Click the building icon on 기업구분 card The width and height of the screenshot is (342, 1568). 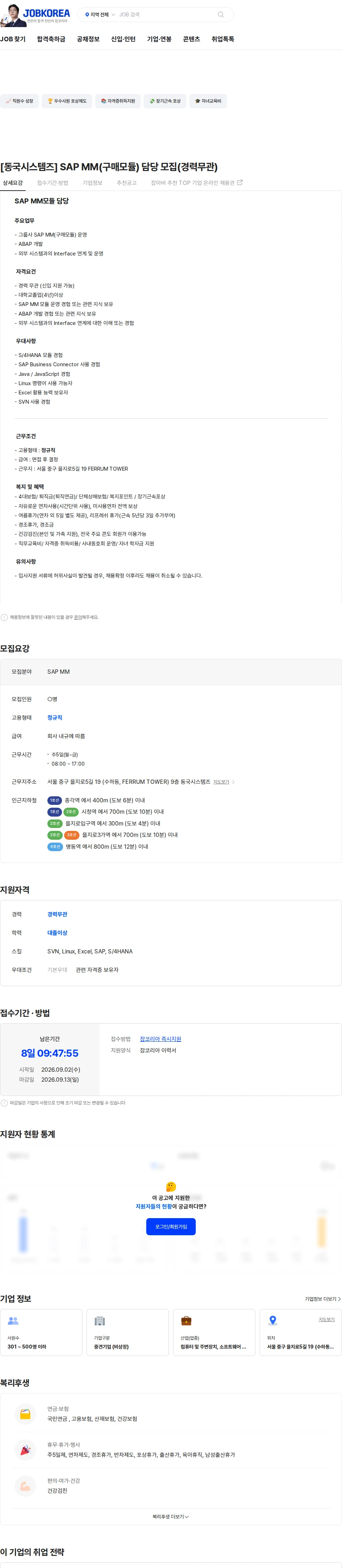100,1321
